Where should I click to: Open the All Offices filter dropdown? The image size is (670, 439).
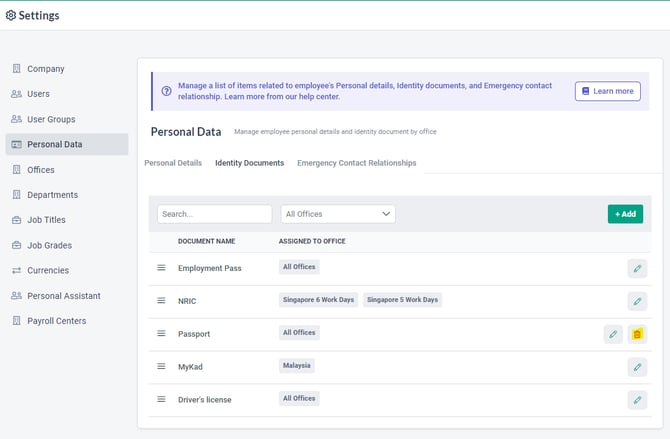coord(338,214)
